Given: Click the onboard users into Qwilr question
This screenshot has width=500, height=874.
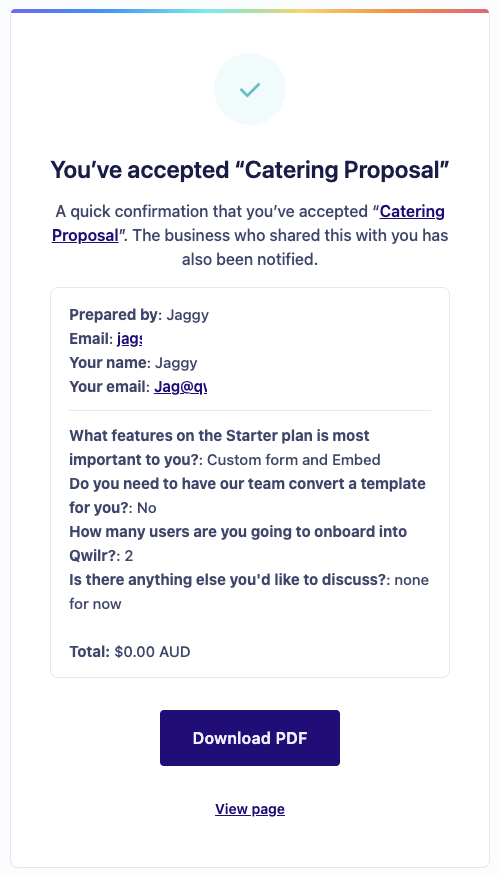Looking at the screenshot, I should pyautogui.click(x=238, y=543).
